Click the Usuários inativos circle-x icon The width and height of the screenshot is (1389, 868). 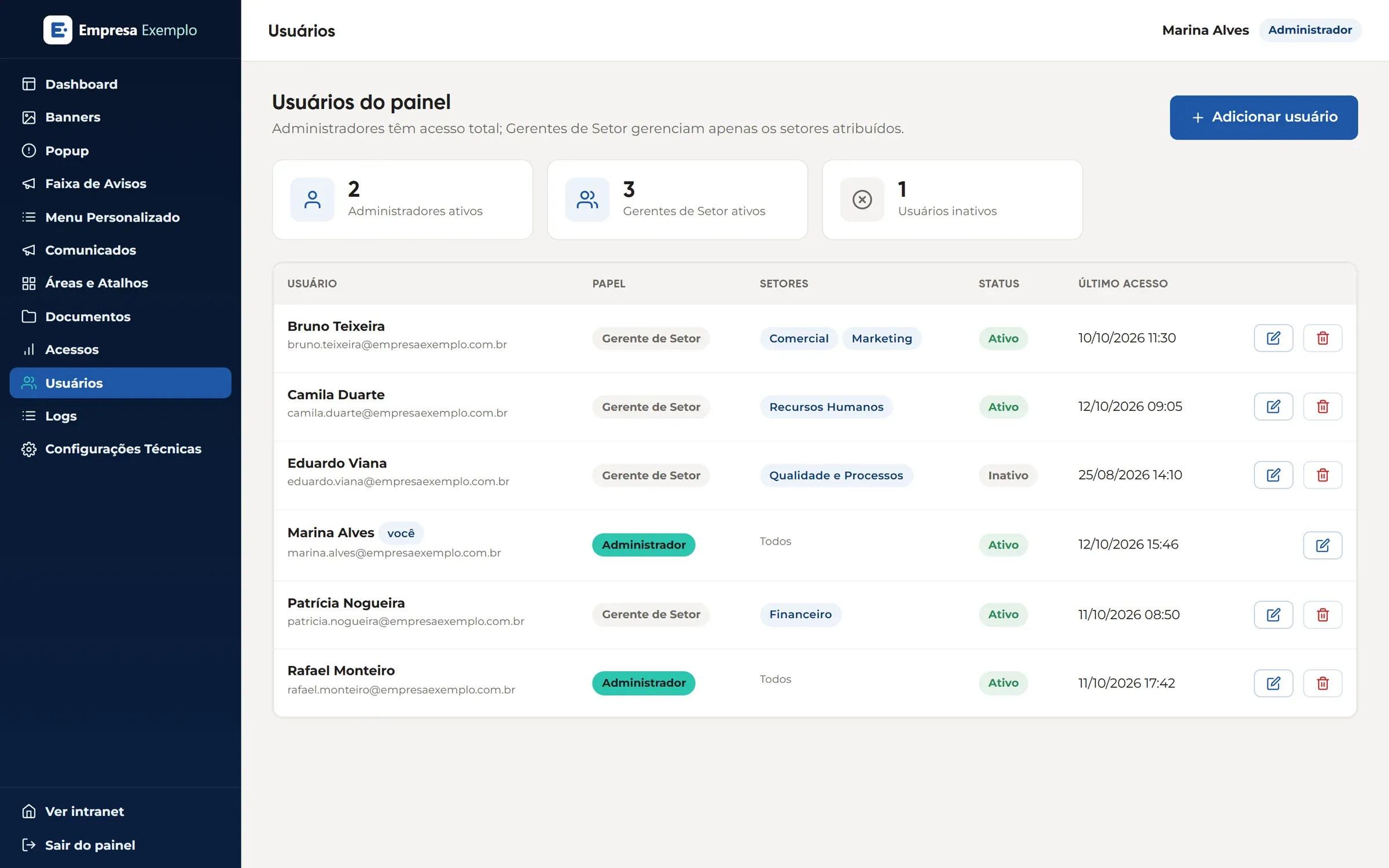[862, 200]
